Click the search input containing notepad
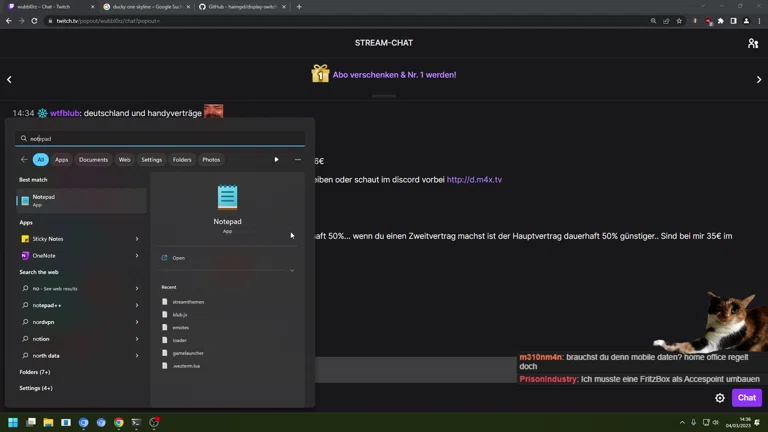This screenshot has height=432, width=768. pyautogui.click(x=160, y=139)
